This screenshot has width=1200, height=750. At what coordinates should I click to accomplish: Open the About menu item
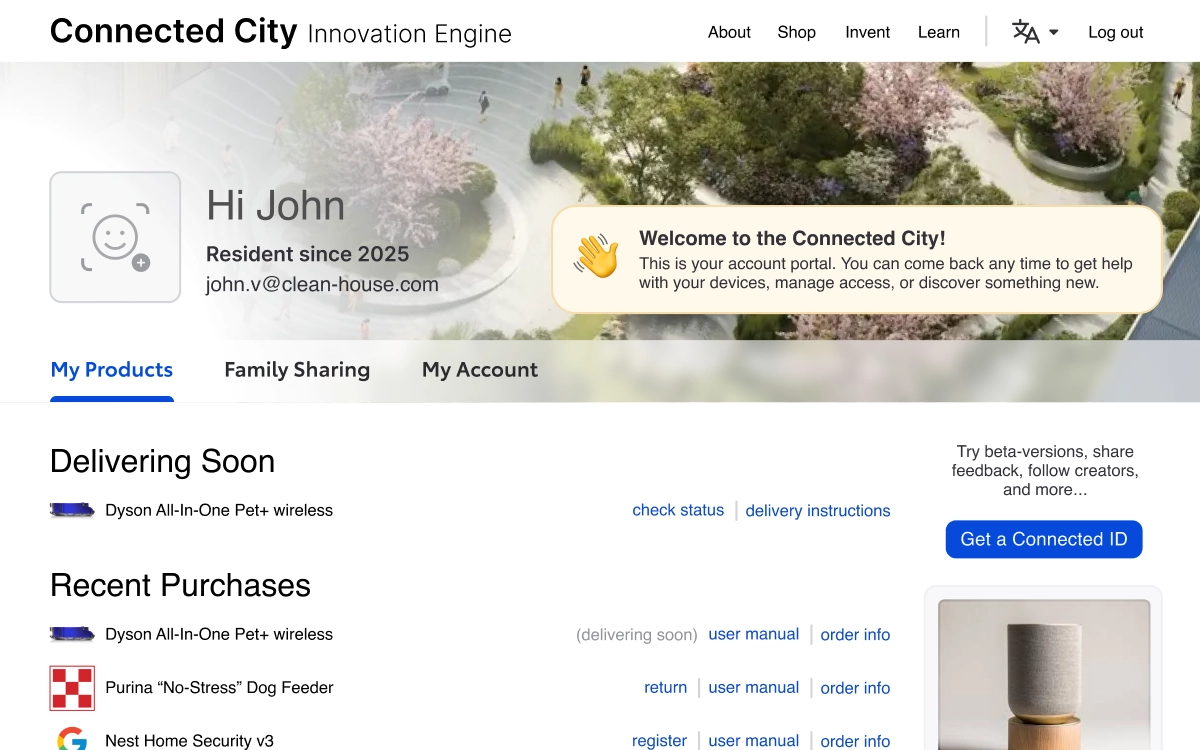[x=729, y=32]
